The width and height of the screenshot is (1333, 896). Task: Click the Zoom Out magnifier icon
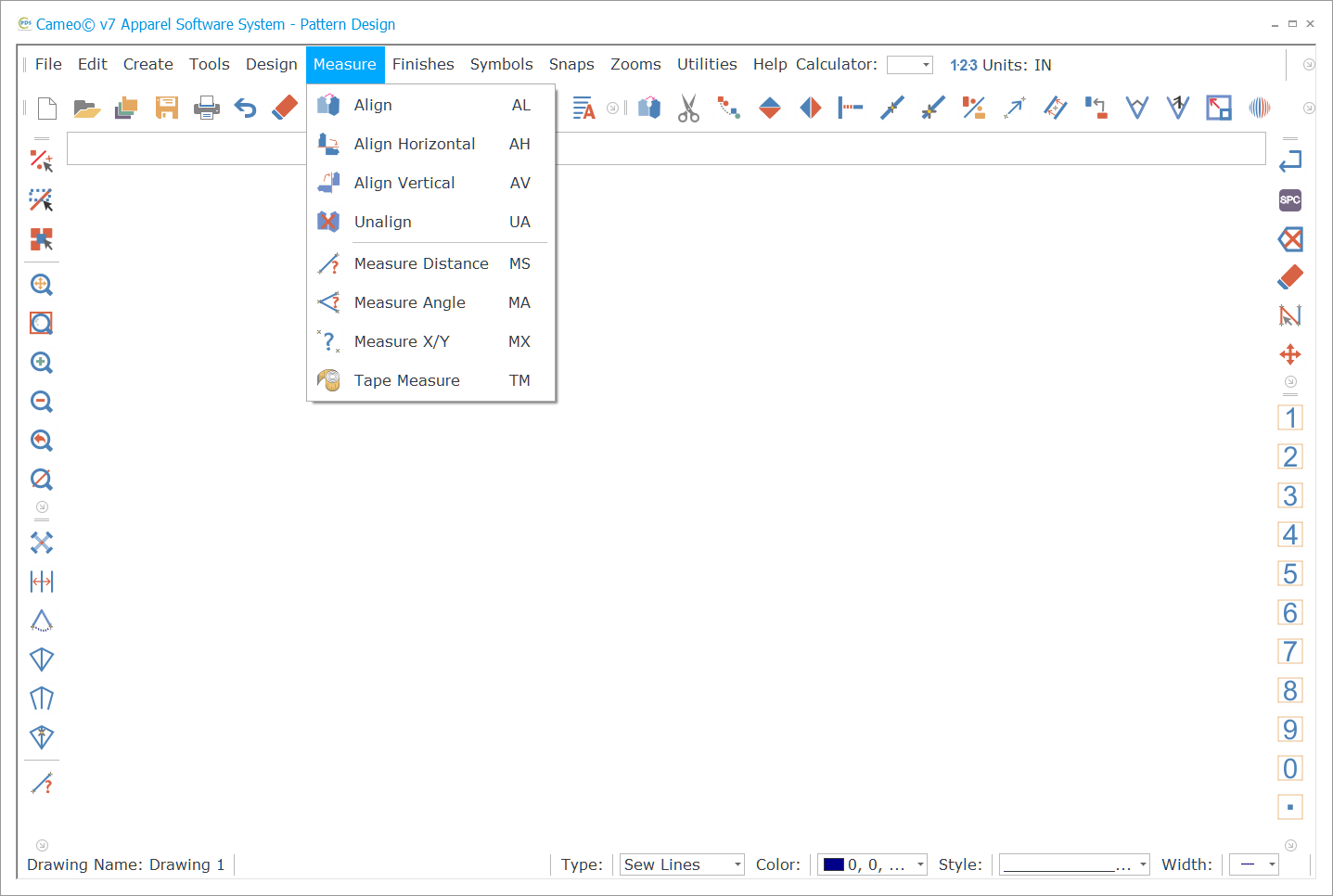click(x=42, y=402)
